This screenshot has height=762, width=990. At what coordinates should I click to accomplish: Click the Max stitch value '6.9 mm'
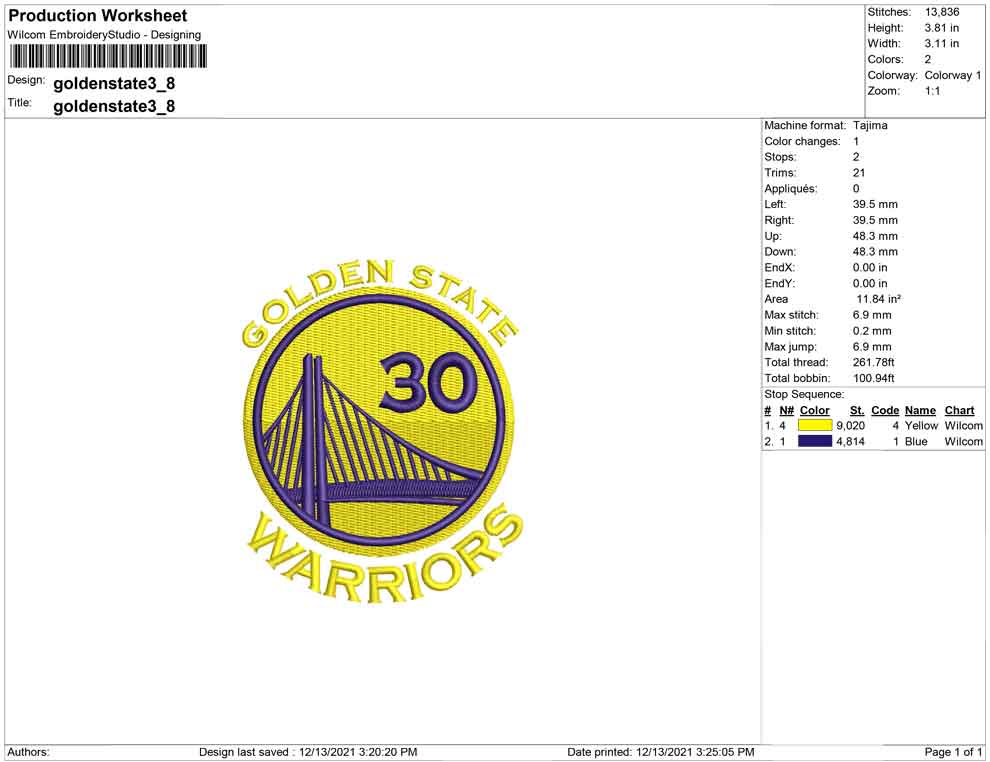click(872, 314)
